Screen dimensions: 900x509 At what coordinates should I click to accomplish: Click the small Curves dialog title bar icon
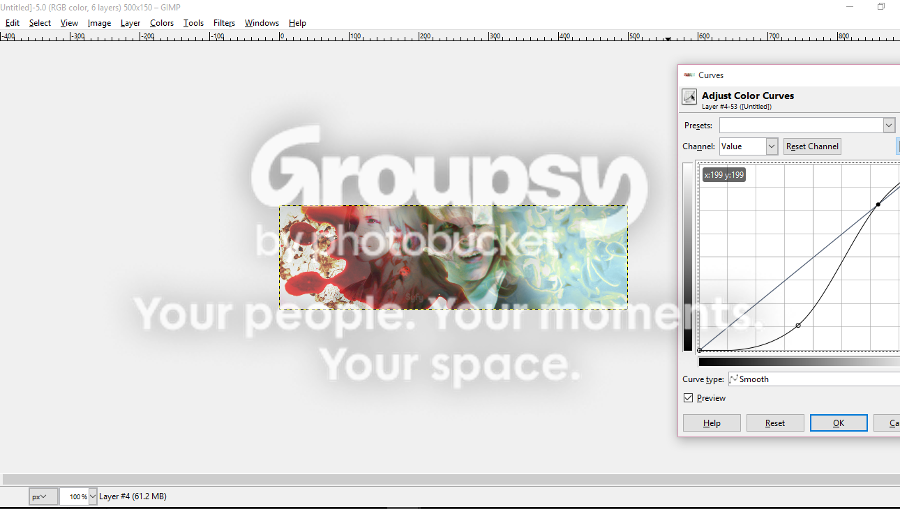[x=689, y=75]
